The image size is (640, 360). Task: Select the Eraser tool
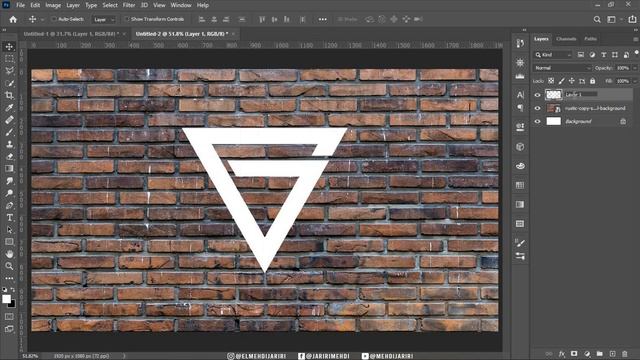[x=9, y=157]
